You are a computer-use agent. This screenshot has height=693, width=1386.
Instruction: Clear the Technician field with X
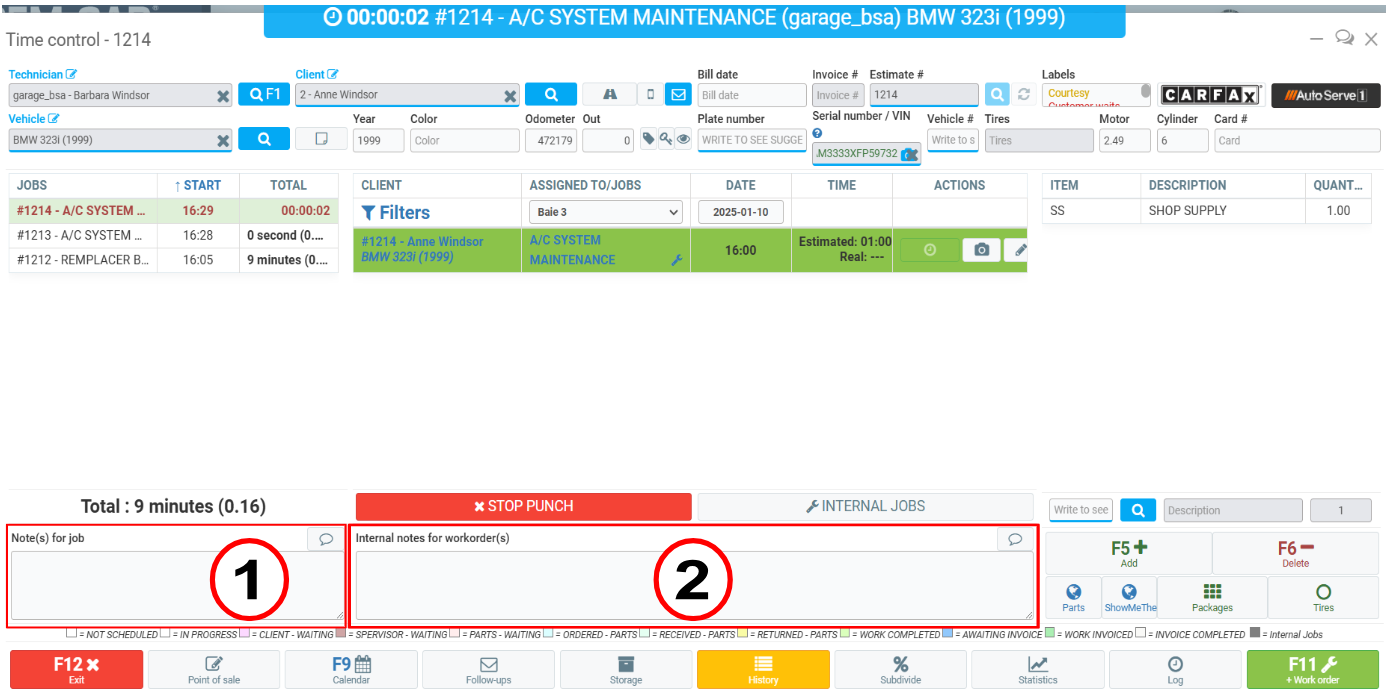(x=223, y=96)
